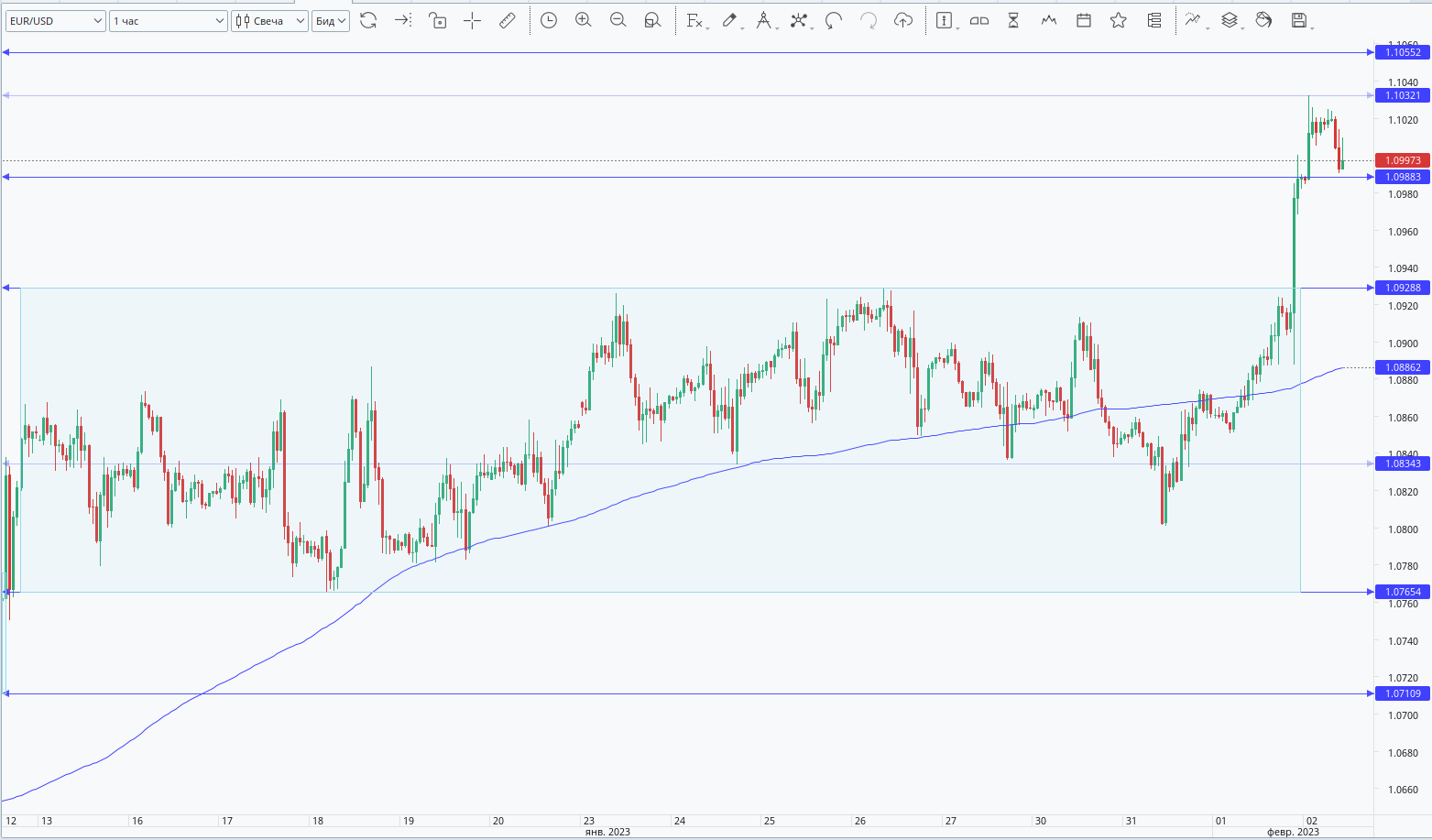Open the calendar icon
Screen dimensions: 1432x840
1084,20
